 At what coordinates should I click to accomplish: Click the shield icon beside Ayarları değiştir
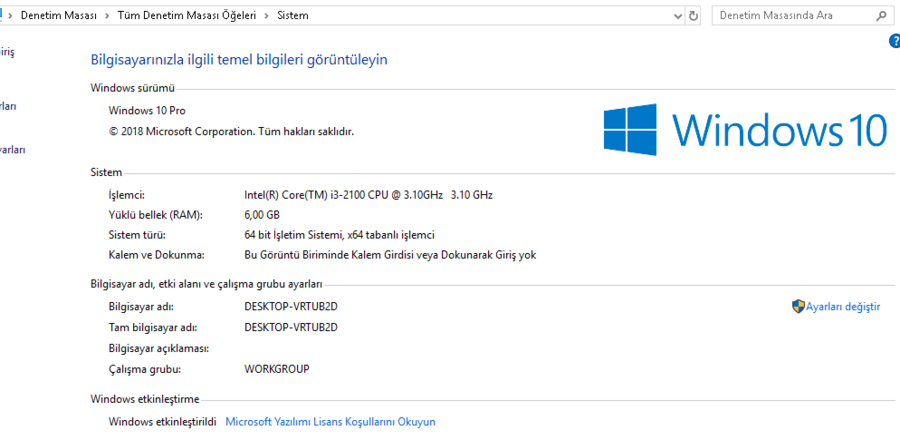coord(798,306)
